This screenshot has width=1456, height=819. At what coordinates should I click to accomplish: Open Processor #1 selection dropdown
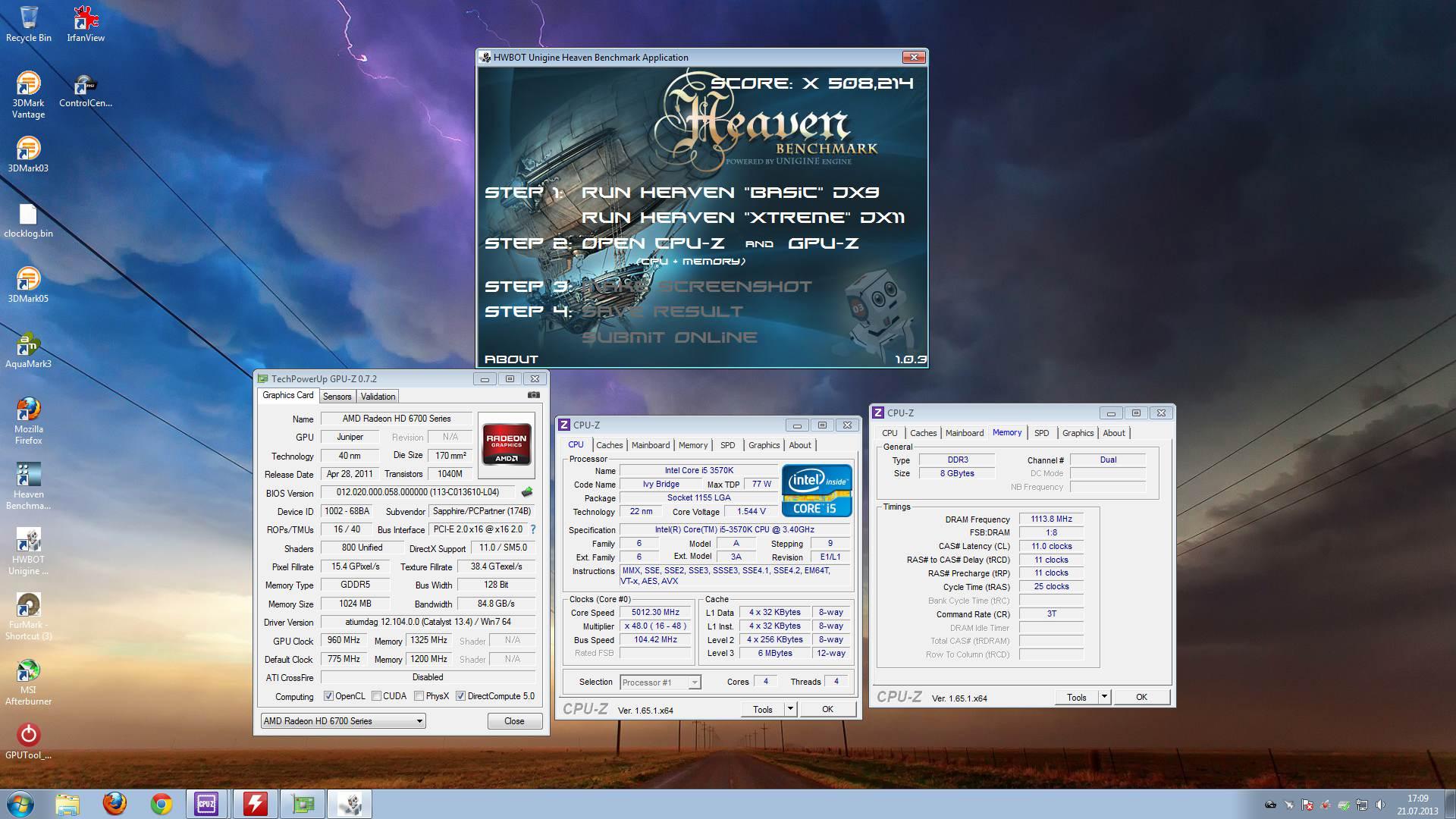660,682
